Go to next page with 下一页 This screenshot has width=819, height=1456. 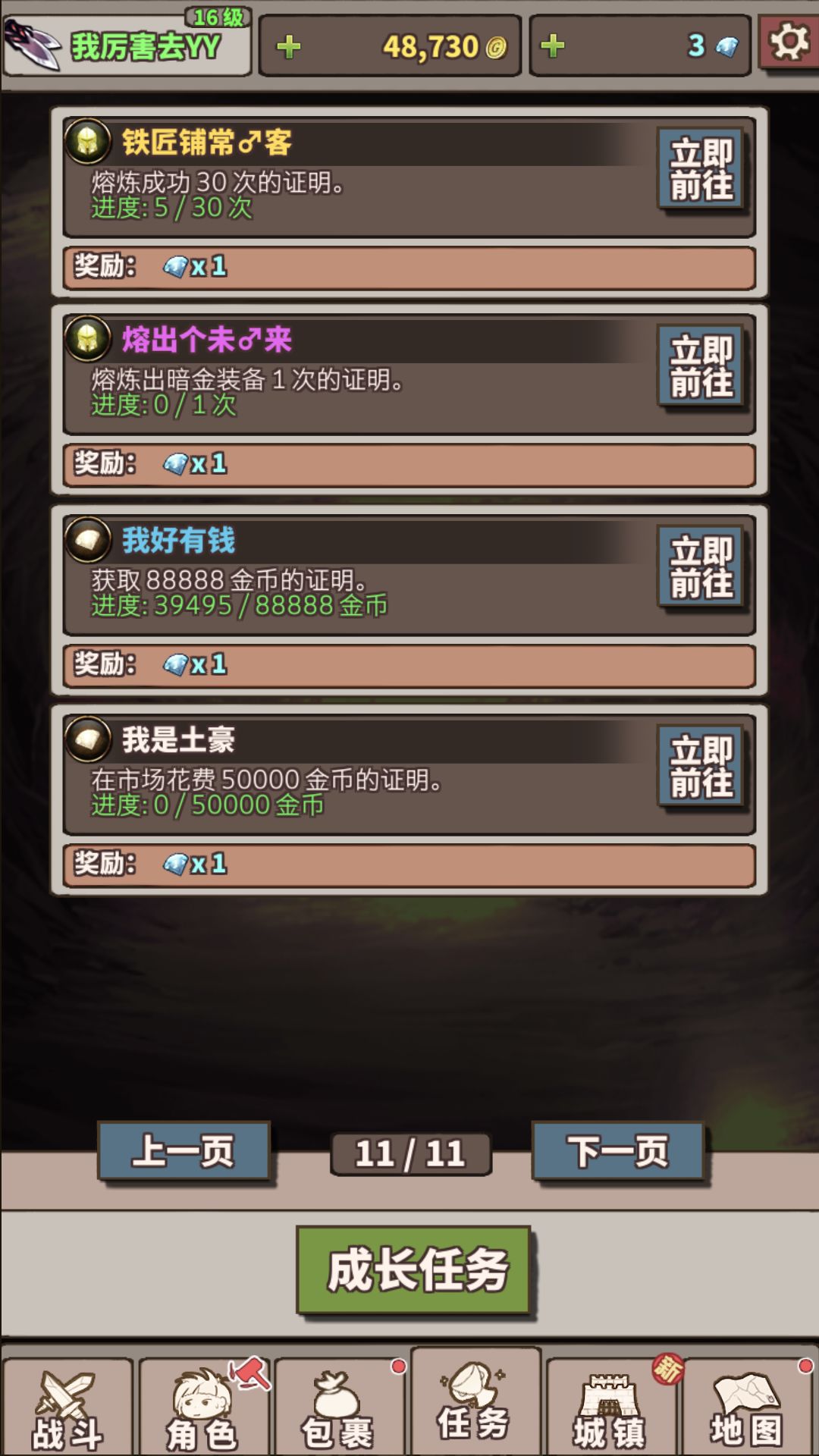click(618, 1151)
